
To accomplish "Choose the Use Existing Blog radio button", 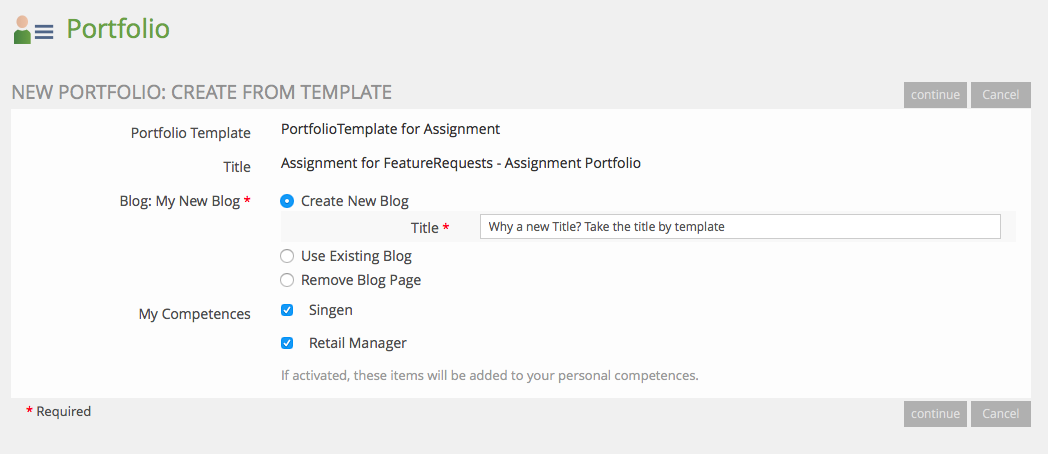I will point(287,256).
